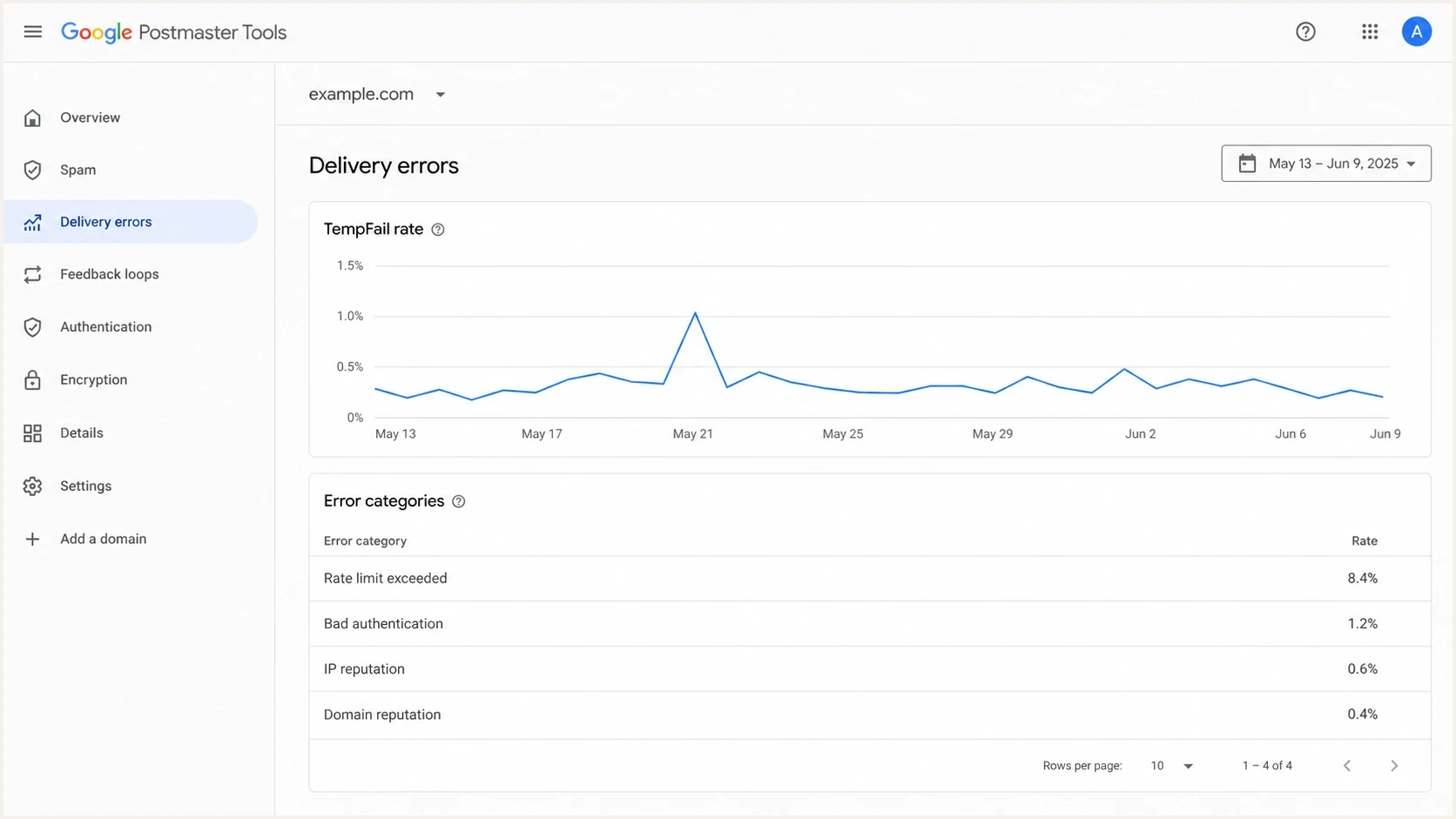
Task: Click the Jun 9 axis label
Action: [x=1385, y=434]
